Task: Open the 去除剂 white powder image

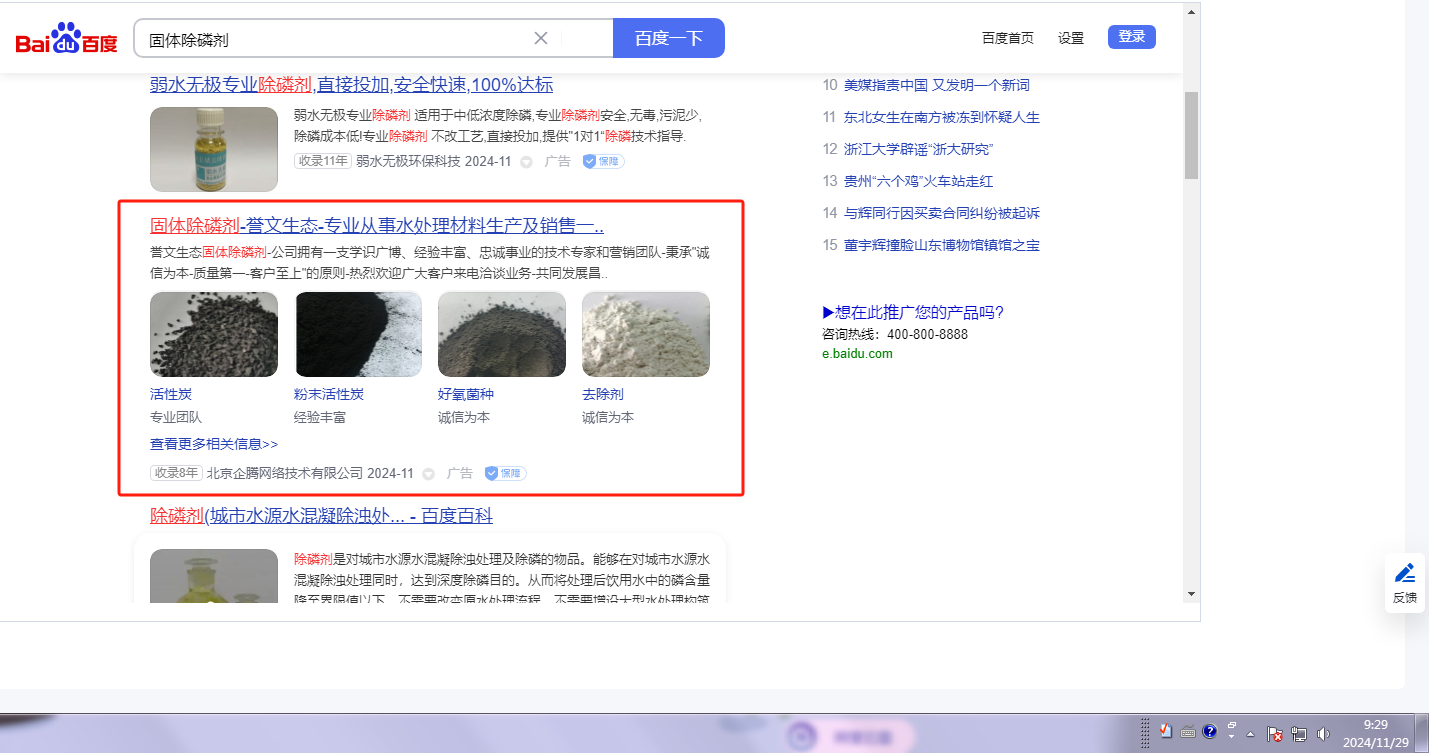Action: point(646,334)
